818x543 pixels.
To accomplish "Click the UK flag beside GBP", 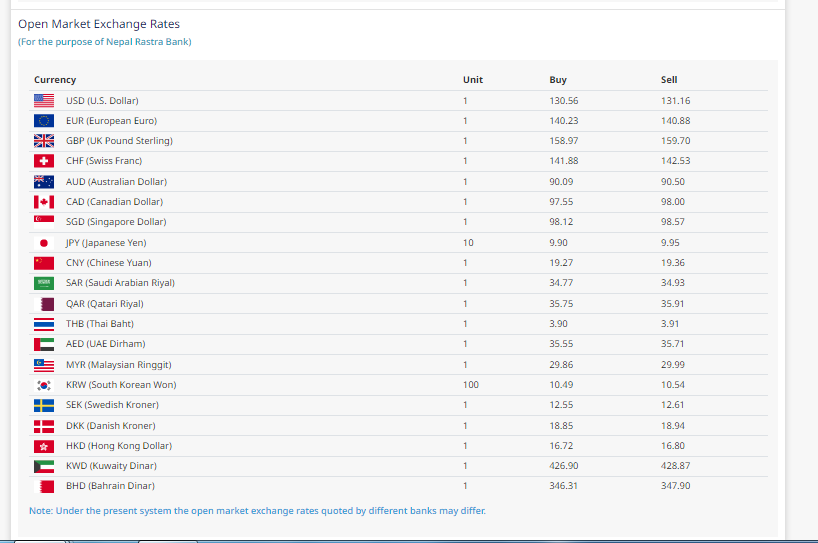I will click(44, 141).
